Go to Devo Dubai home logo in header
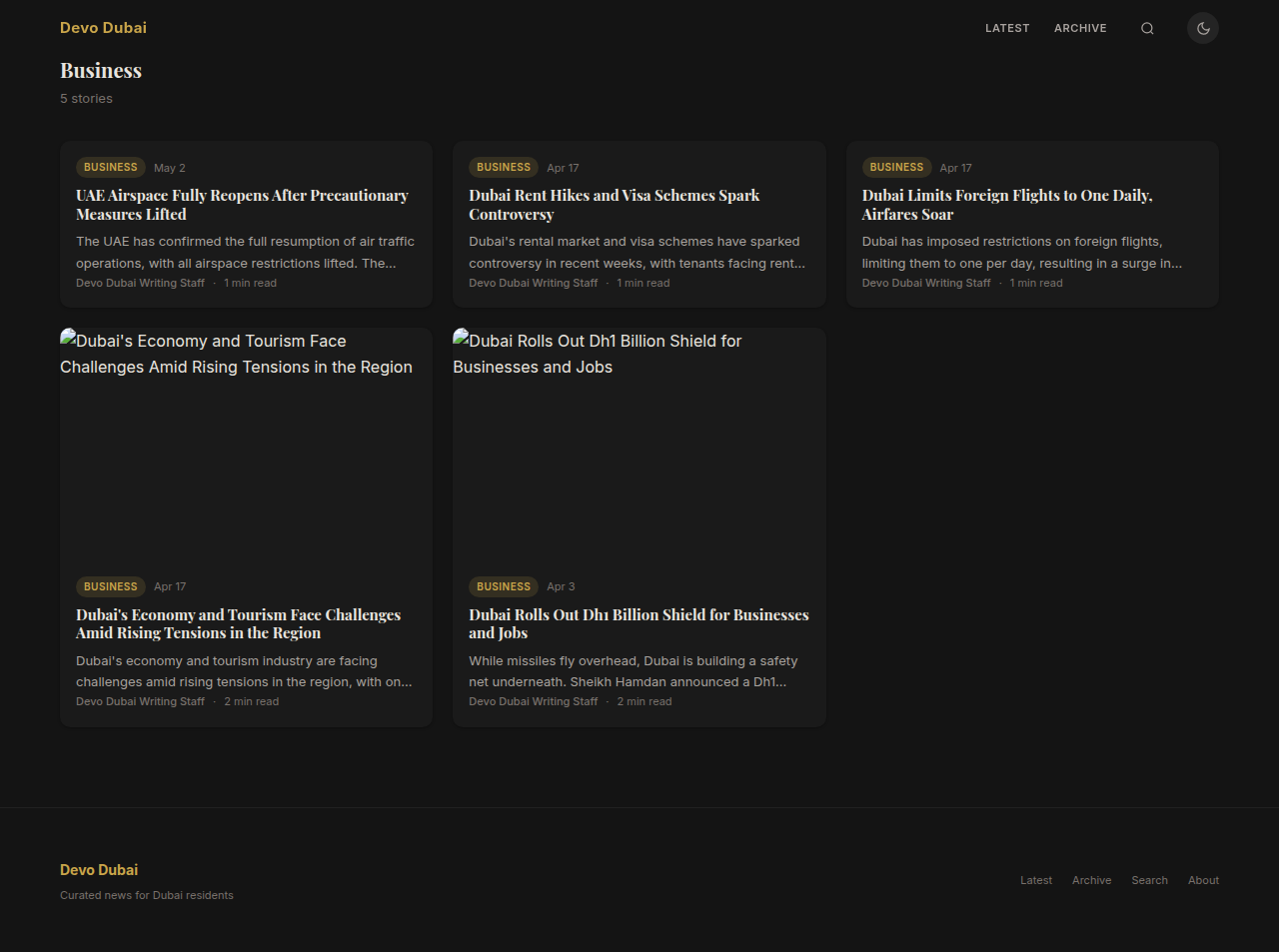The image size is (1279, 952). pos(103,28)
